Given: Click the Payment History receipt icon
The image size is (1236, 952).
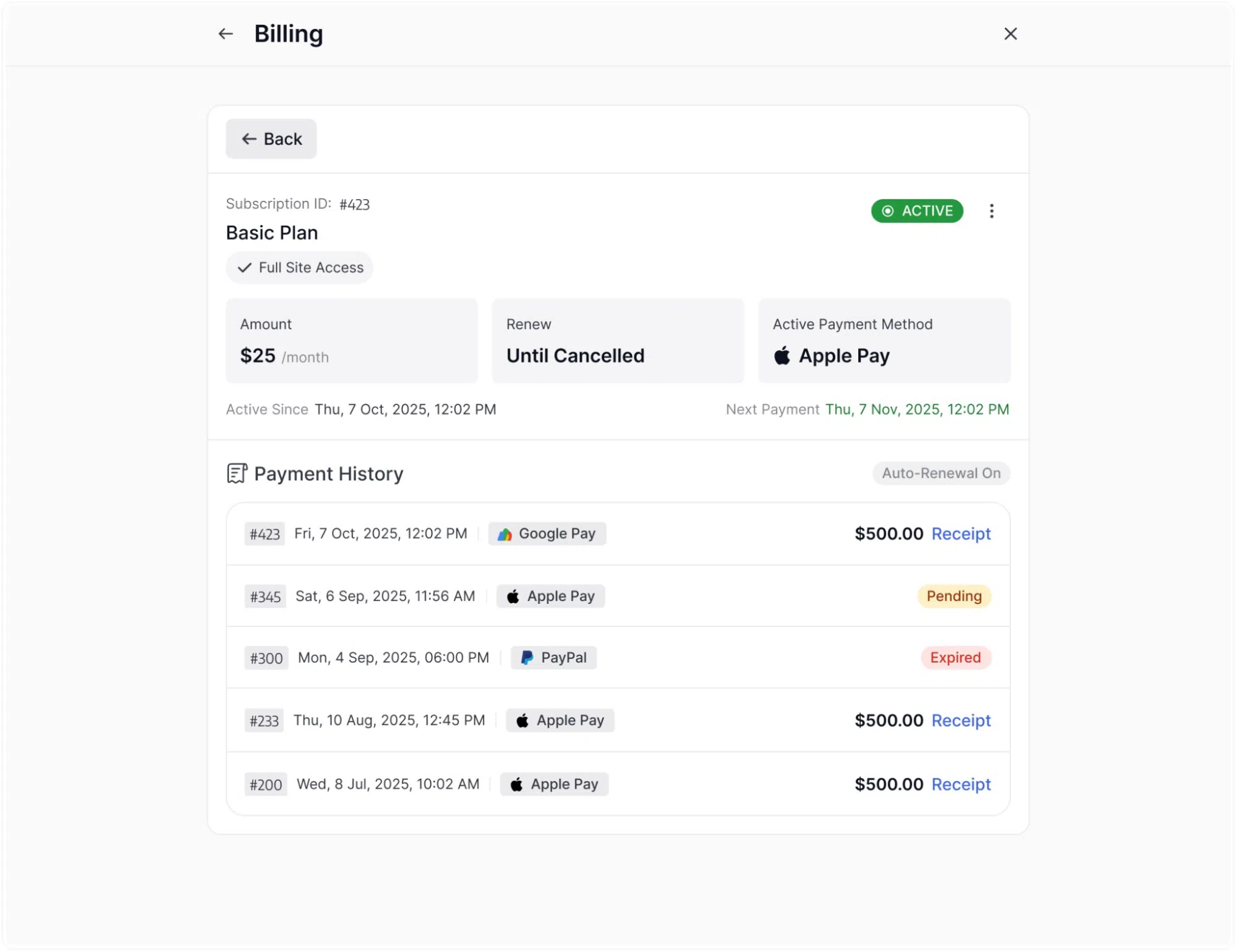Looking at the screenshot, I should [x=237, y=474].
